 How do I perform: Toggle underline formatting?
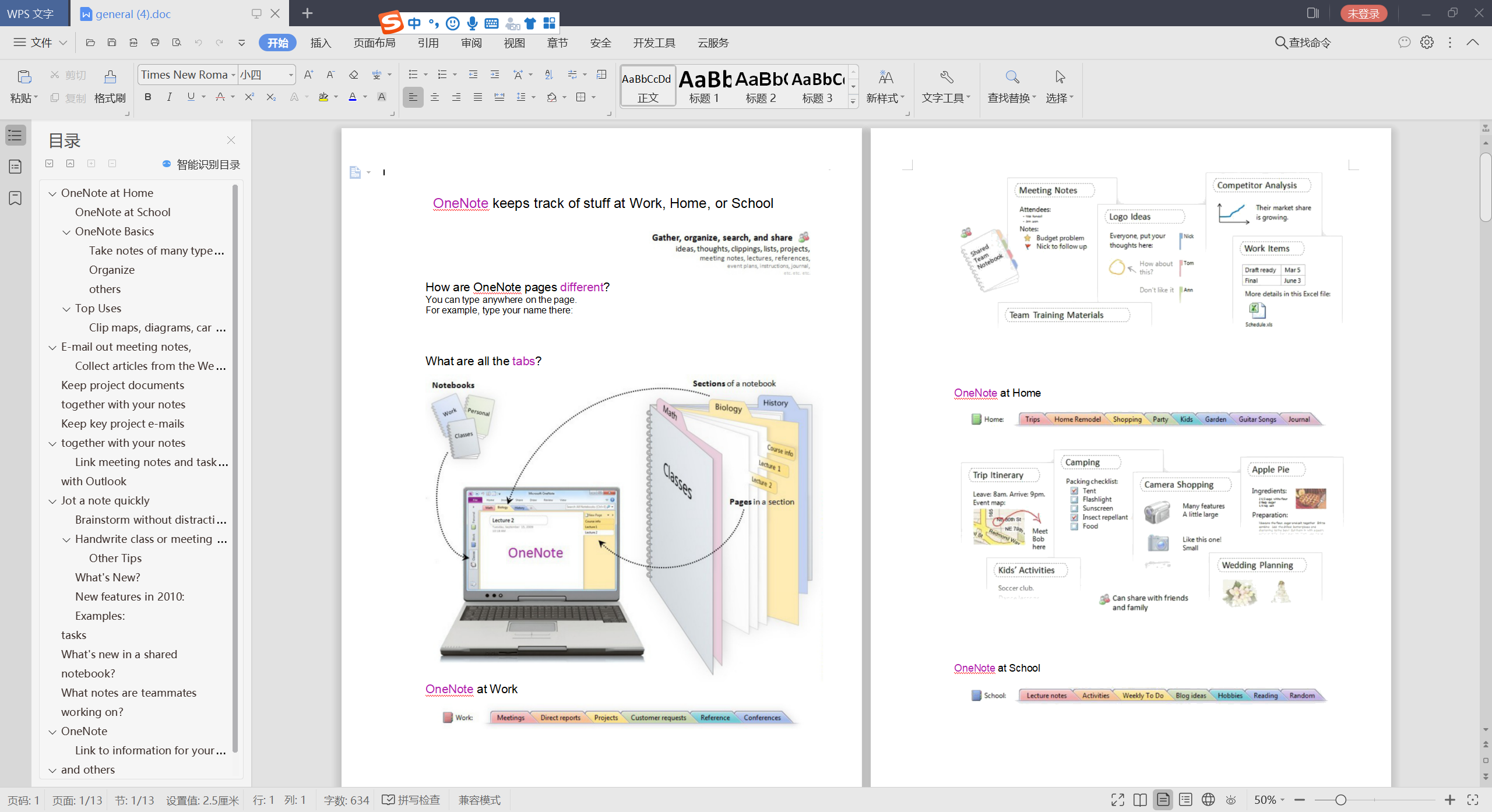(x=191, y=97)
